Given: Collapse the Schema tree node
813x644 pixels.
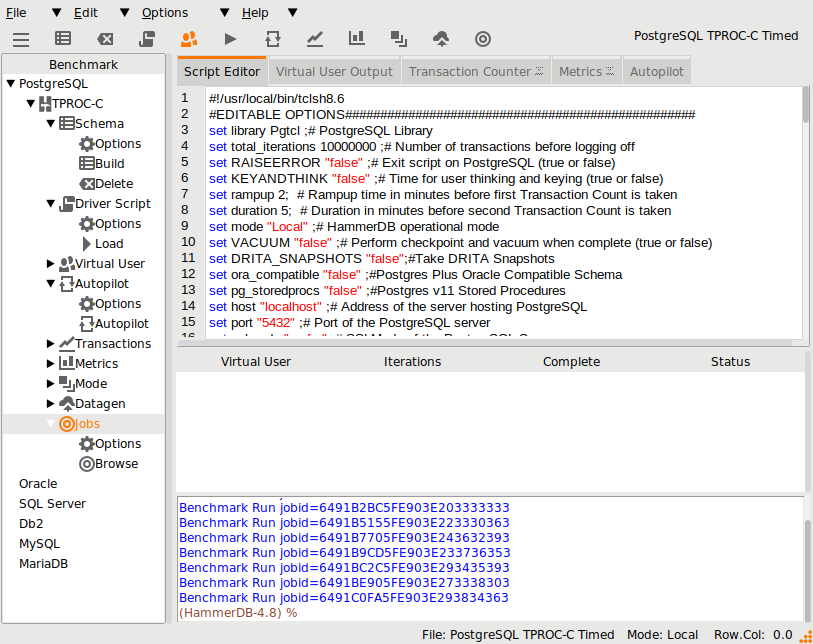Looking at the screenshot, I should pos(51,123).
